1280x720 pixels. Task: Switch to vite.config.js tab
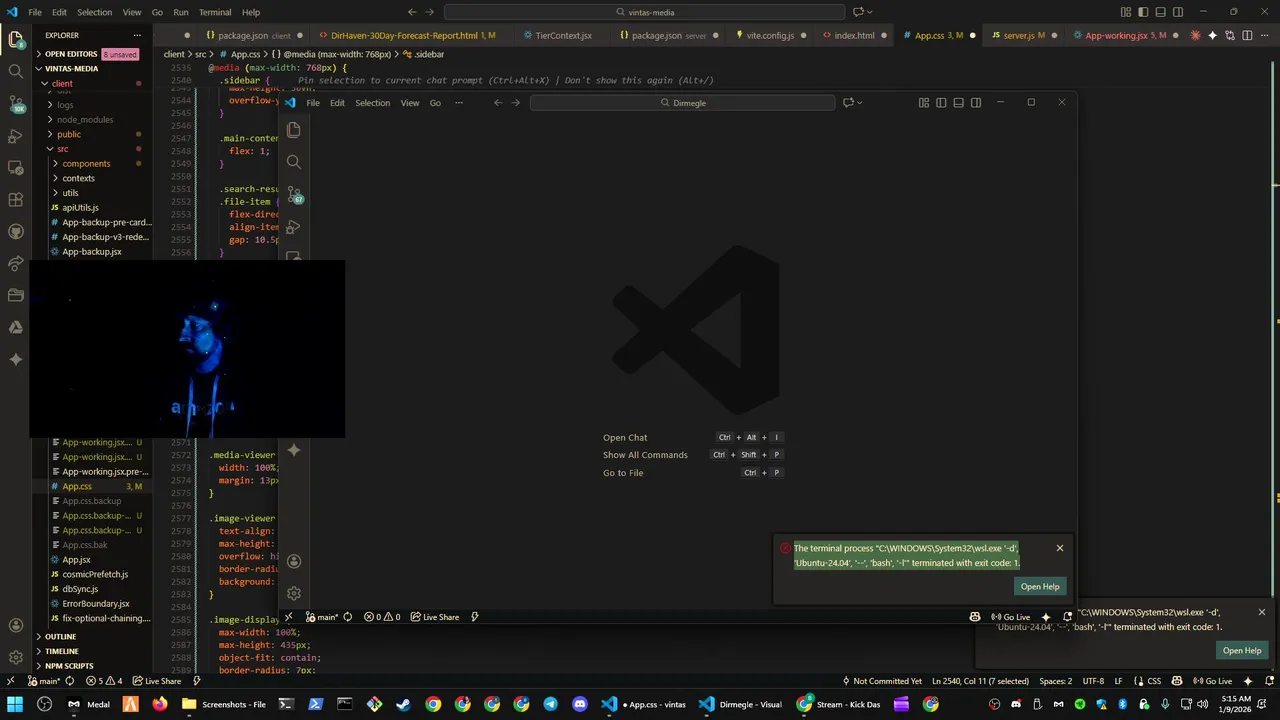[770, 35]
